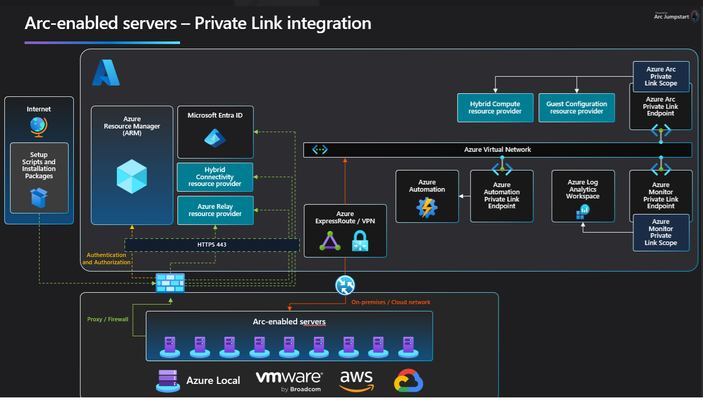
Task: Click the first Arc-enabled server icon
Action: pos(170,347)
